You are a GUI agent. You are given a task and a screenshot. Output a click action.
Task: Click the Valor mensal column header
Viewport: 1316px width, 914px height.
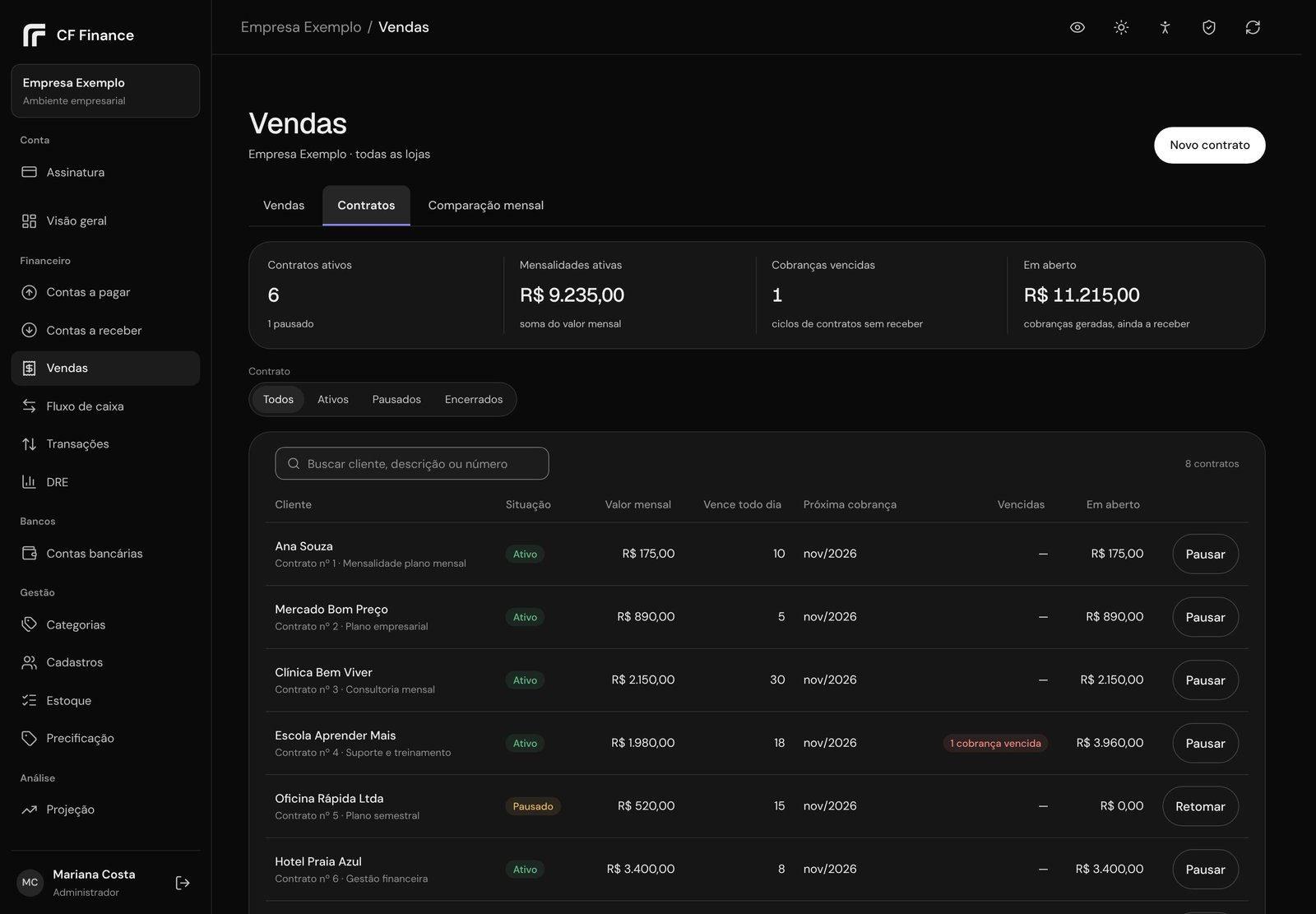click(638, 504)
